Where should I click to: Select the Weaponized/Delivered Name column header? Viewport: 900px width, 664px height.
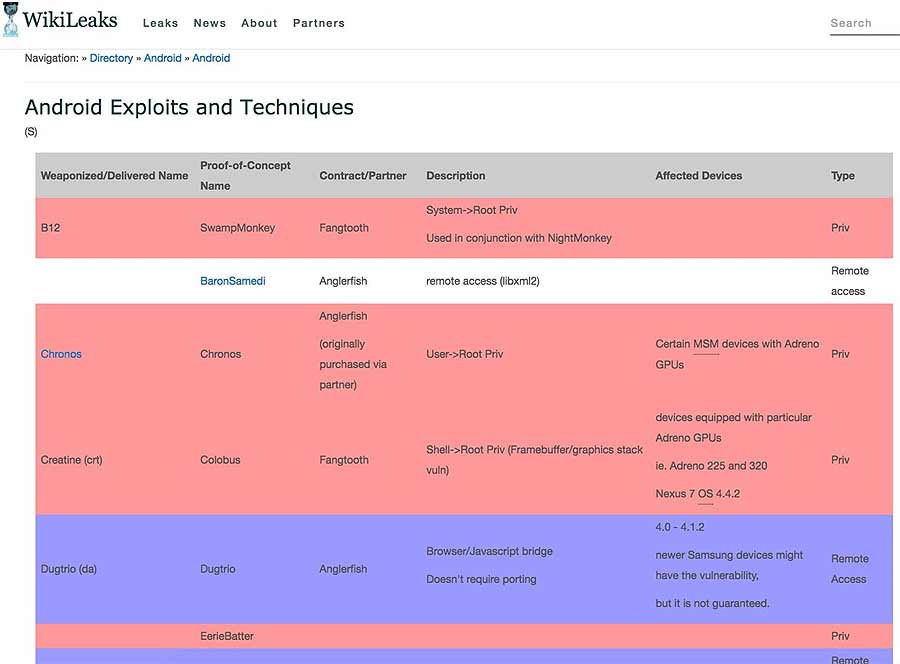(x=114, y=176)
